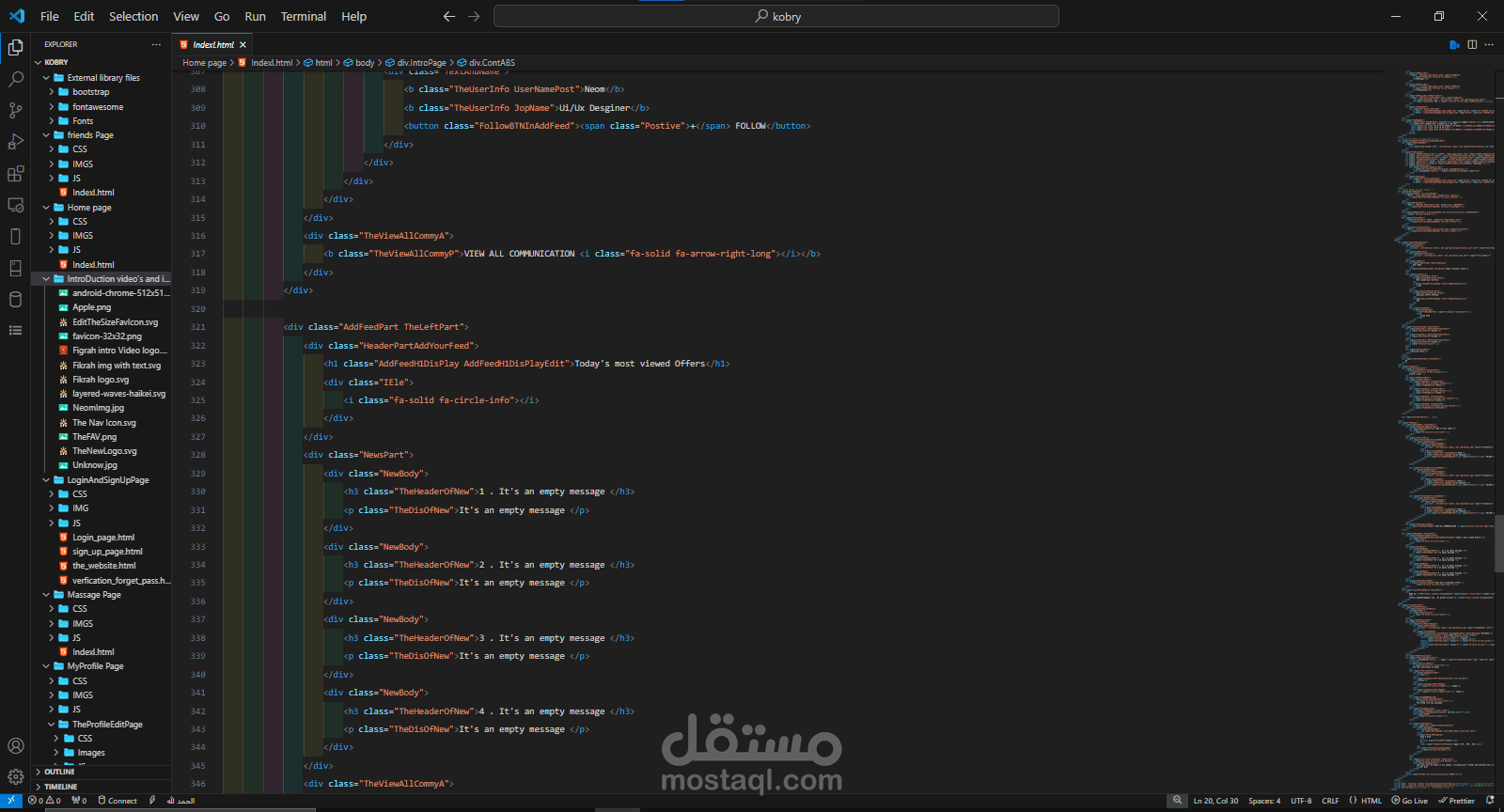Open the Remote Explorer icon
Screen dimensions: 1504x812
15,205
